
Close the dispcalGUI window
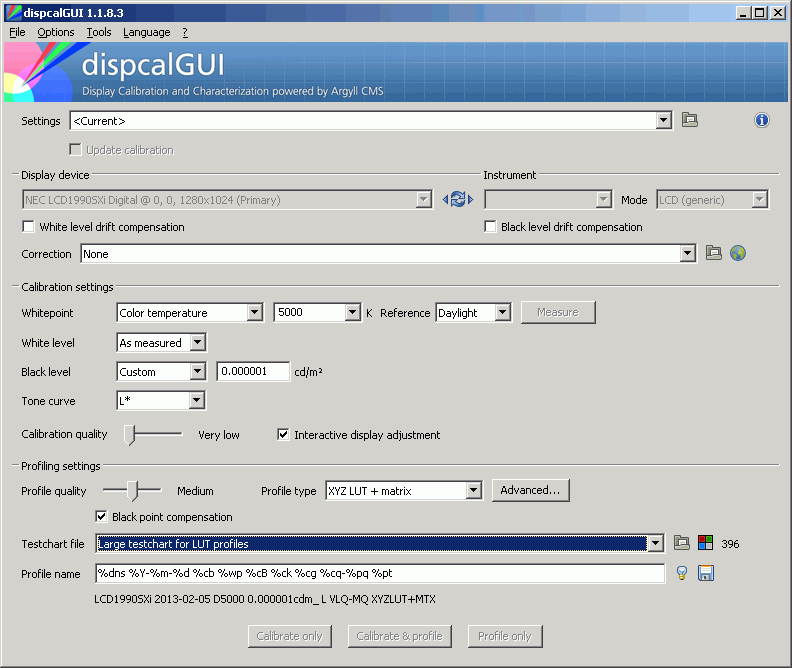[778, 13]
